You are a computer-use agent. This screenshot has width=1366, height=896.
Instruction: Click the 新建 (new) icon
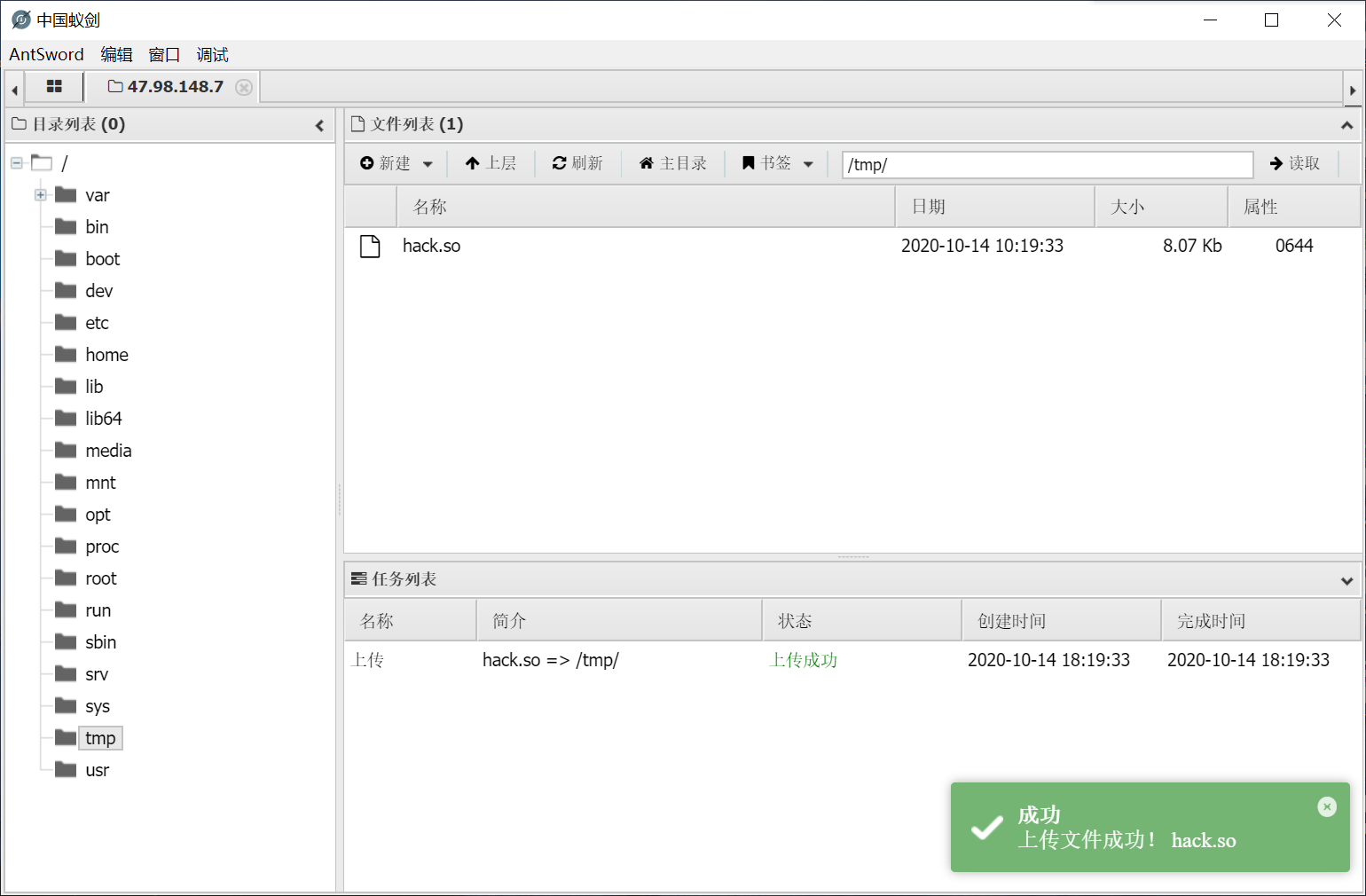366,163
